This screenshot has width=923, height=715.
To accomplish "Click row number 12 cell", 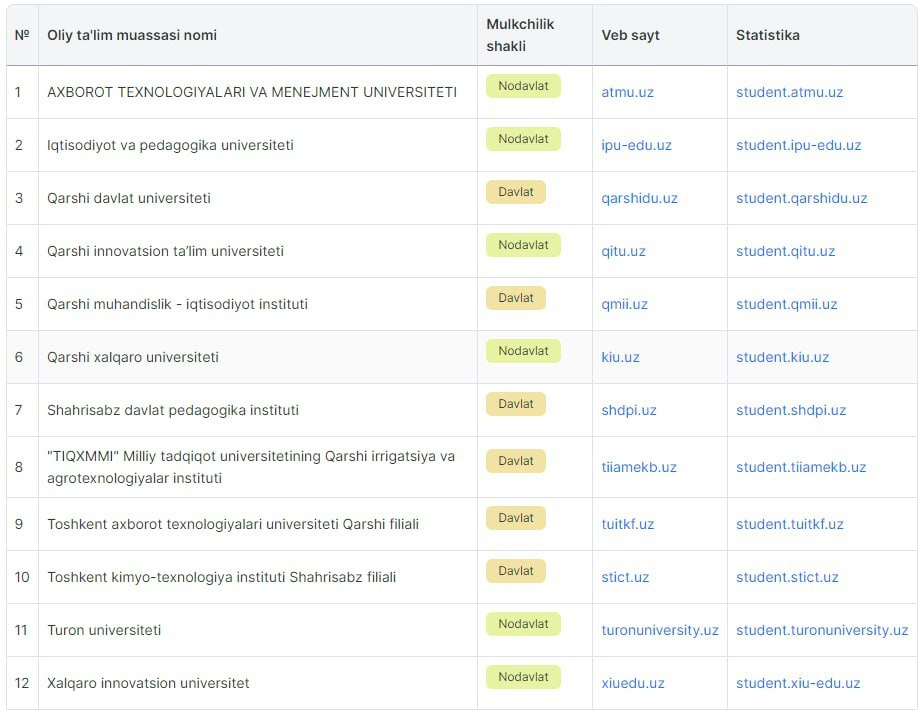I will [22, 683].
